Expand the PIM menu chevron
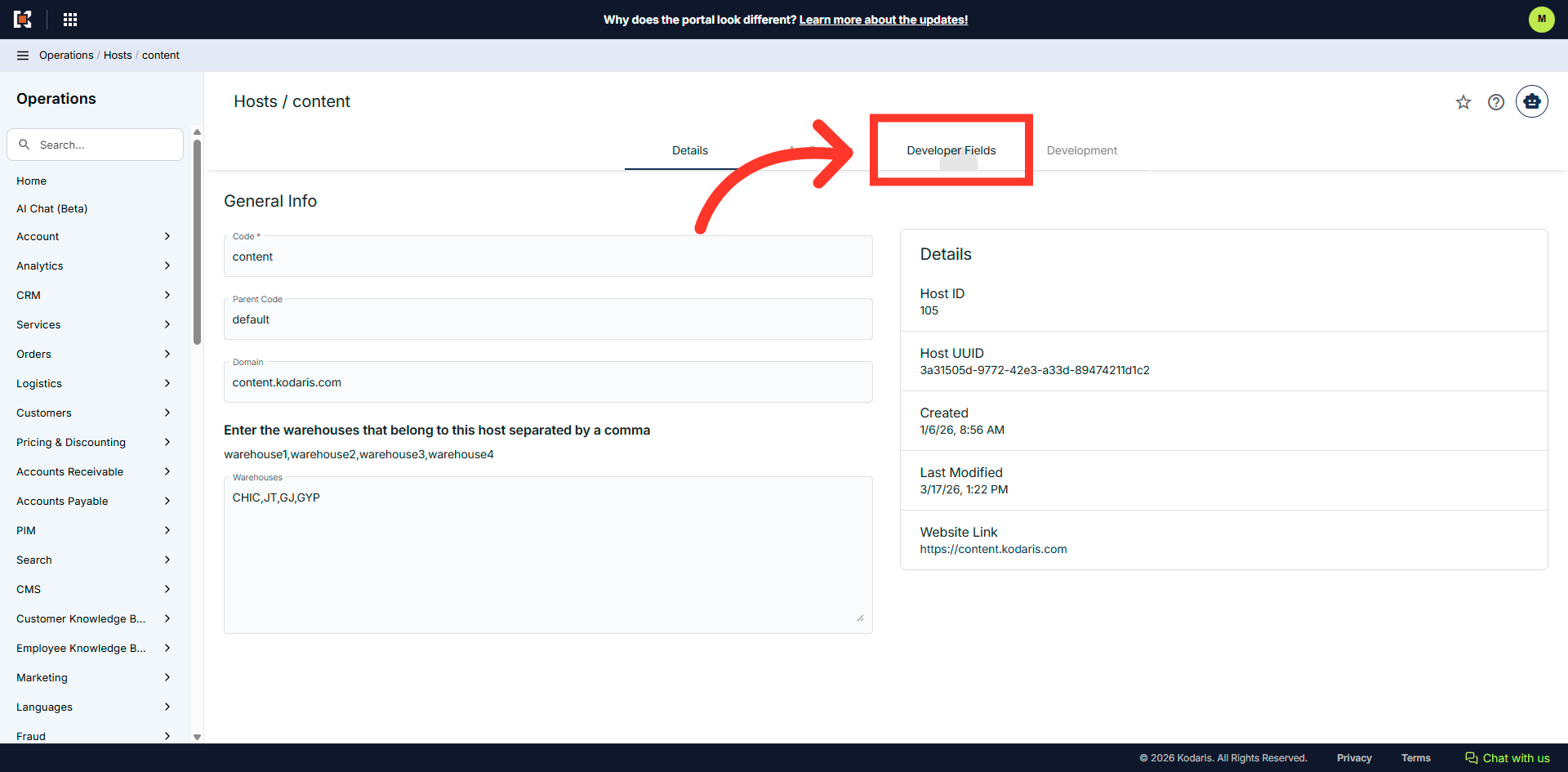Screen dimensions: 1568x772 tap(167, 530)
